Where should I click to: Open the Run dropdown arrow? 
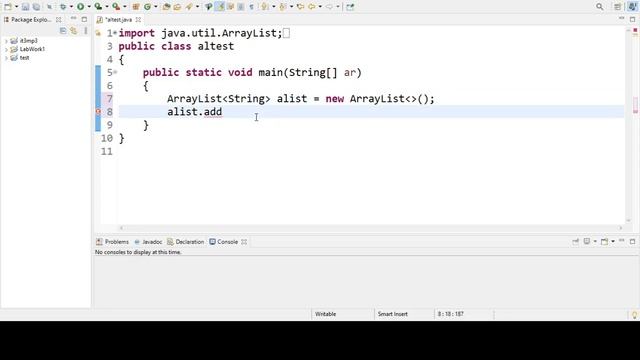coord(89,7)
